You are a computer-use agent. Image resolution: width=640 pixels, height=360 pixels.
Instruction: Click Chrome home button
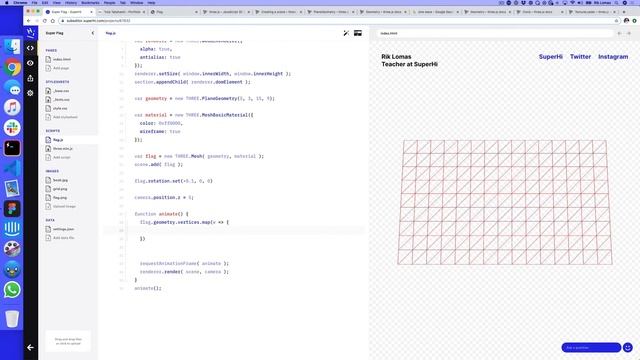[53, 21]
